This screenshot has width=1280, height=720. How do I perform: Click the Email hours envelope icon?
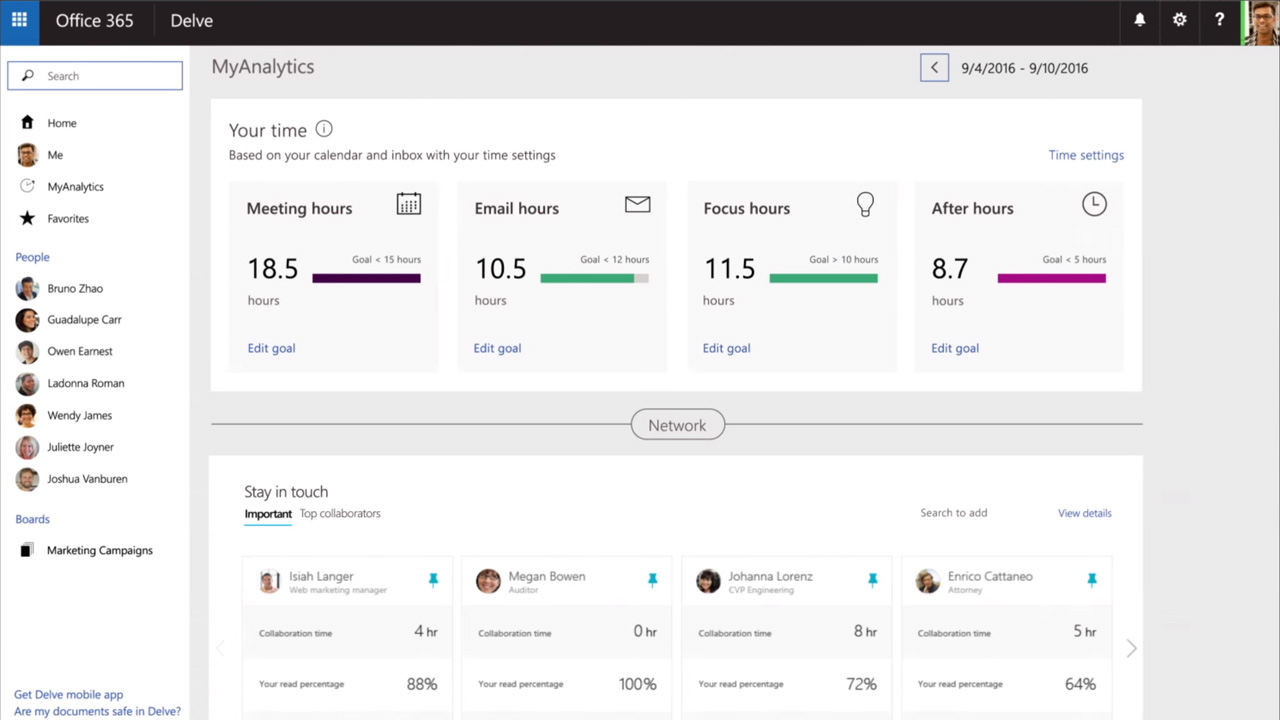click(637, 204)
